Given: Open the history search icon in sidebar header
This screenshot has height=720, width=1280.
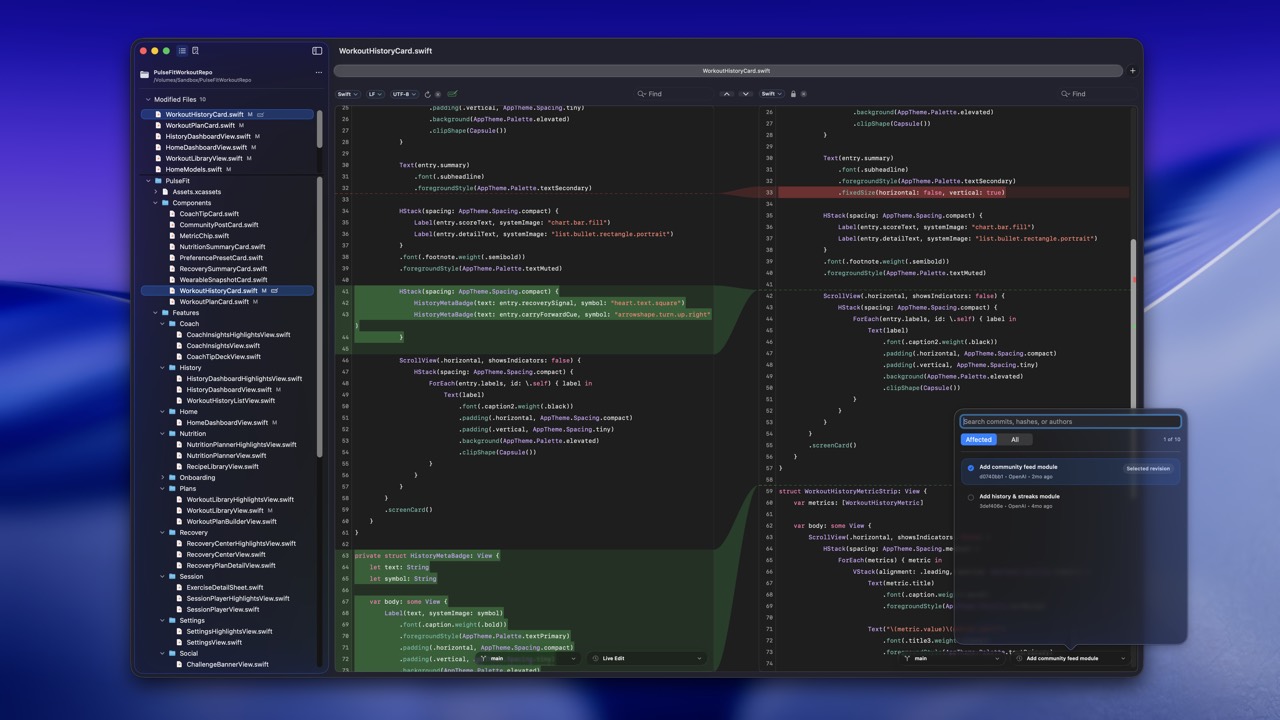Looking at the screenshot, I should (195, 50).
